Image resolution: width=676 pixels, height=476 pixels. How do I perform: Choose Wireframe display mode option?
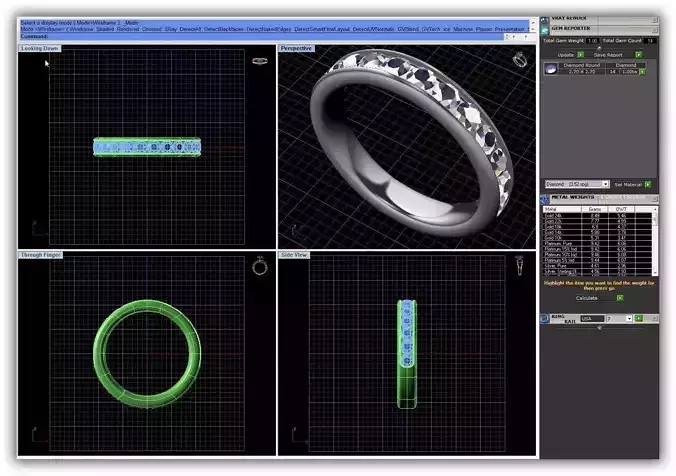[x=81, y=29]
